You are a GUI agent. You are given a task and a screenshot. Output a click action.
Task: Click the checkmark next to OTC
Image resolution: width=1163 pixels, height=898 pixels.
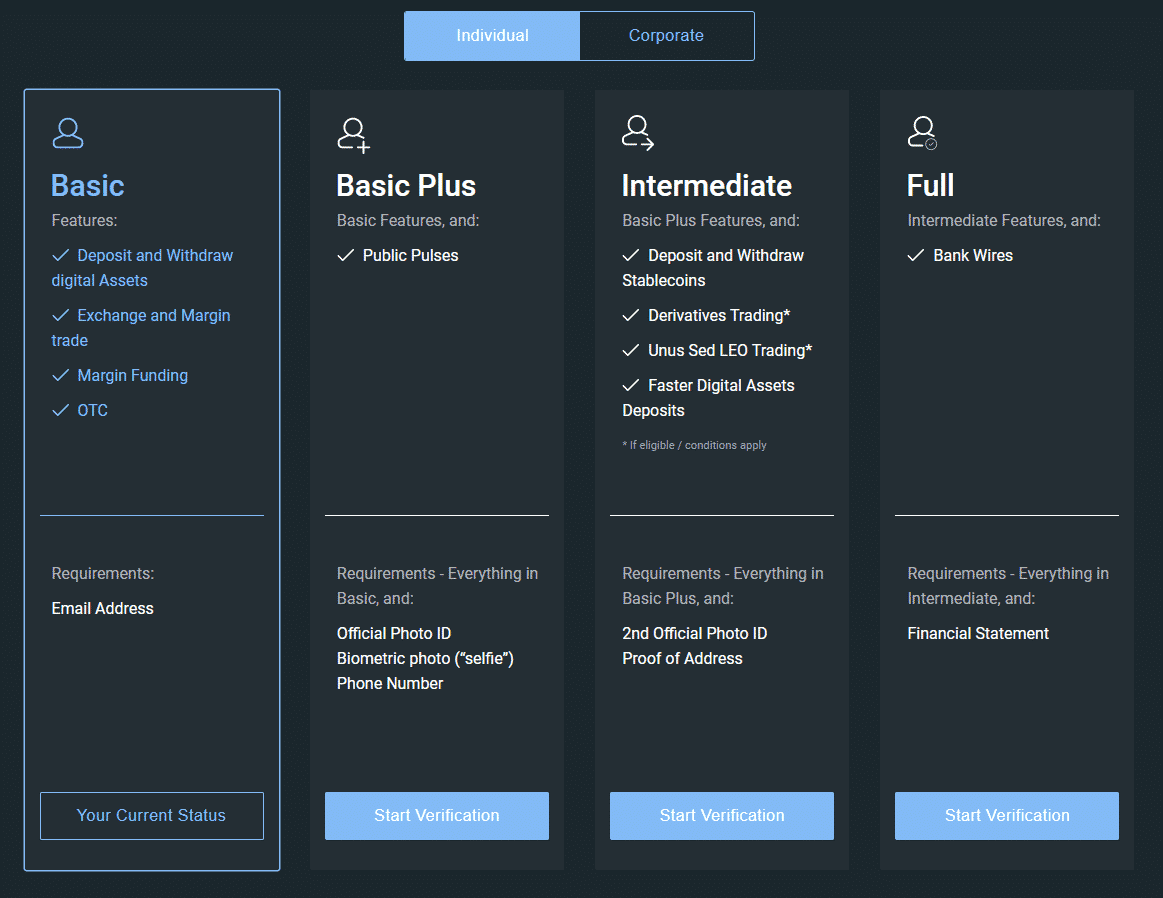pyautogui.click(x=61, y=411)
